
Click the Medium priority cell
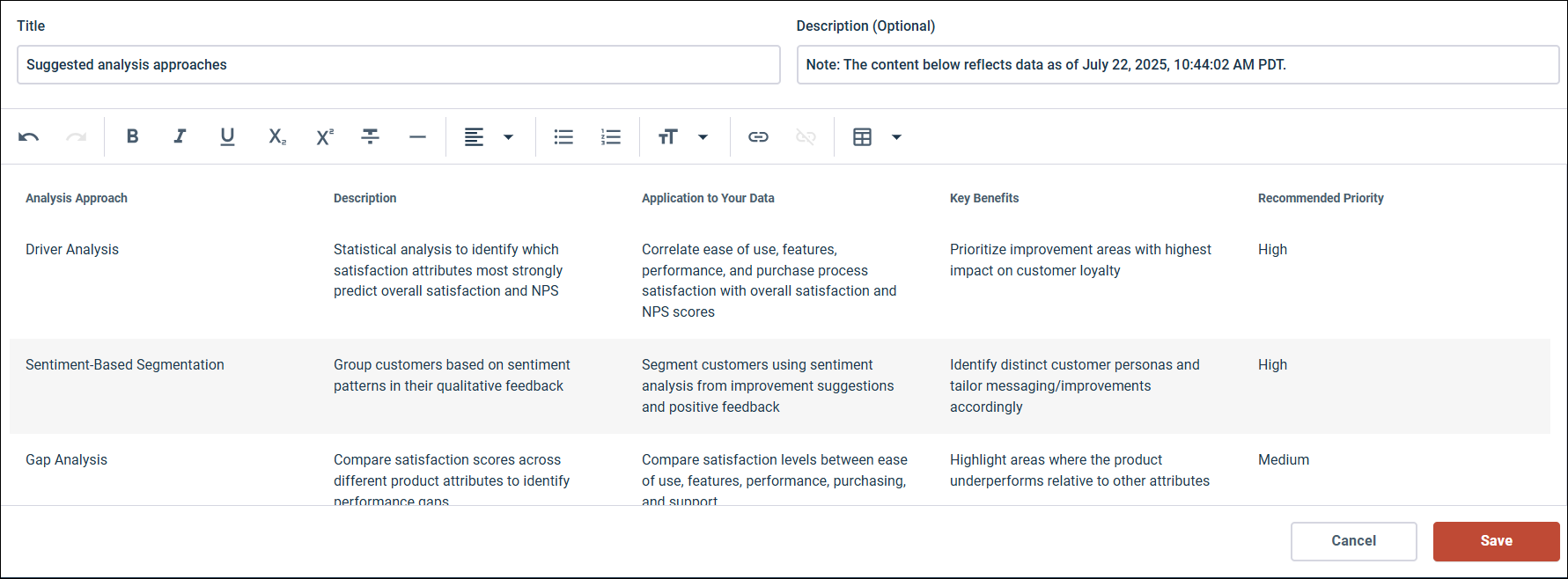click(1284, 460)
